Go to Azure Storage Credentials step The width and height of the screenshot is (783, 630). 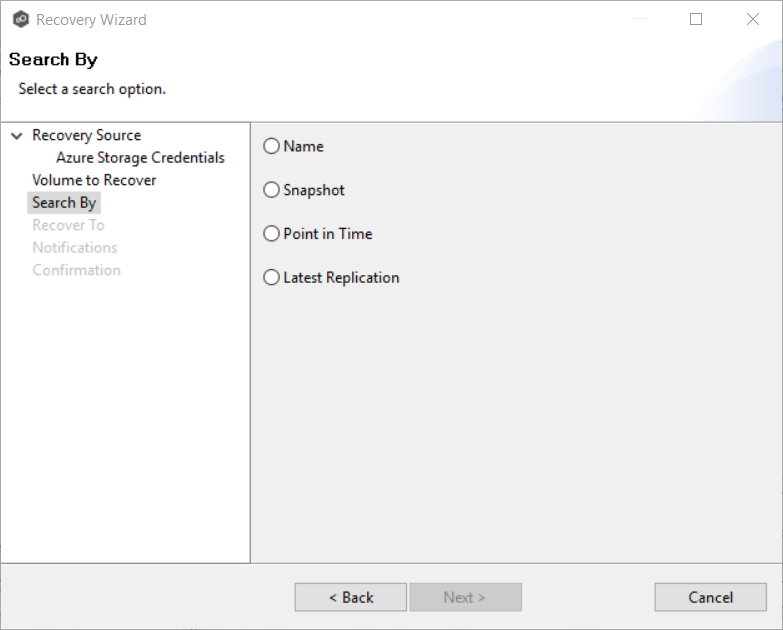[x=140, y=158]
